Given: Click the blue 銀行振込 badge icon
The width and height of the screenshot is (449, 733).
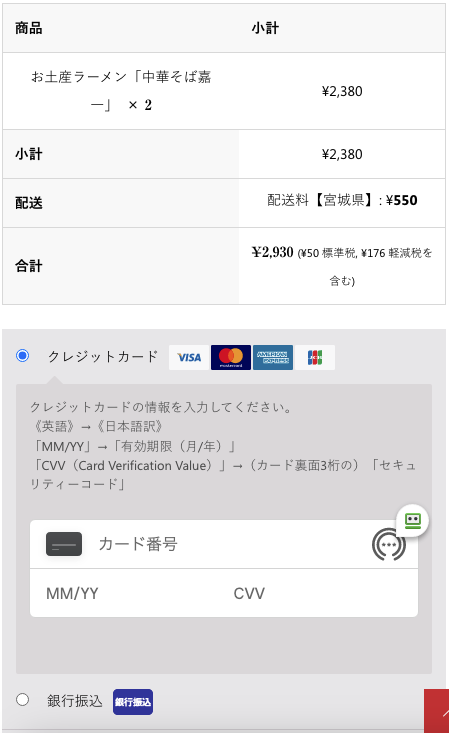Looking at the screenshot, I should coord(133,702).
